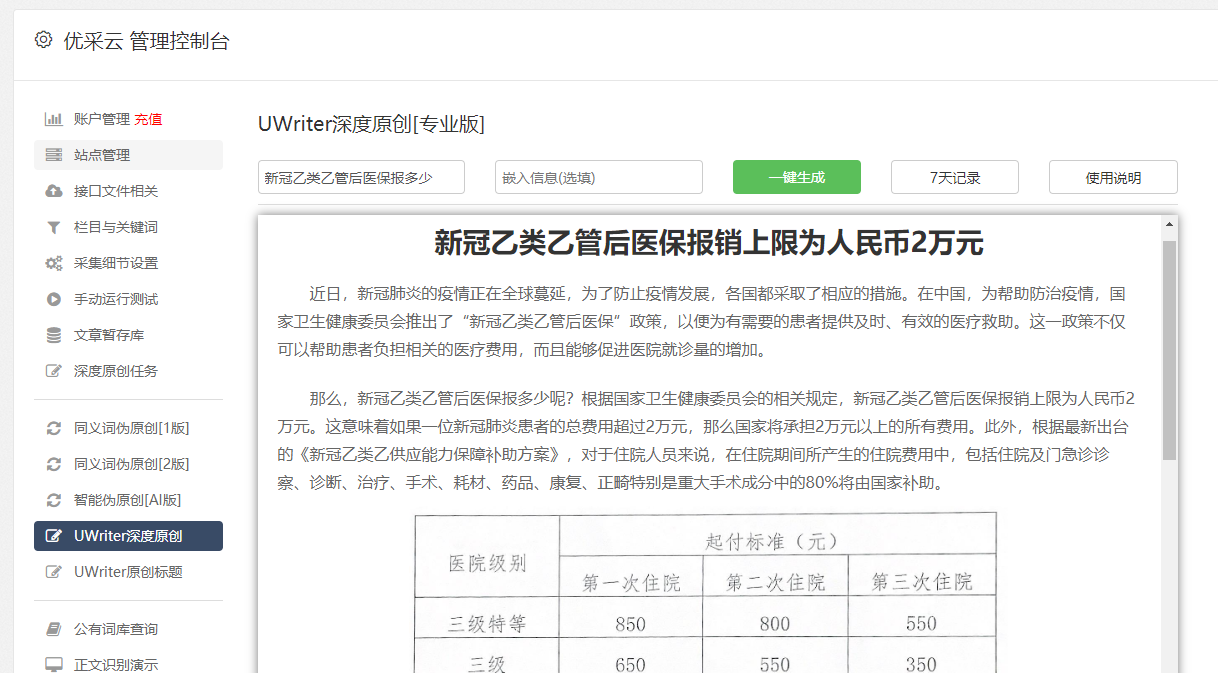Screen dimensions: 1218x673
Task: Click the edit icon for UWriter深度原创
Action: point(54,536)
